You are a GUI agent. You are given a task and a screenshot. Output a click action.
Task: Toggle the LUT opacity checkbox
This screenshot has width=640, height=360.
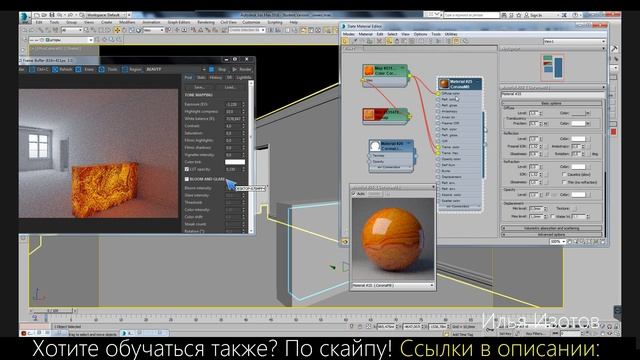pyautogui.click(x=187, y=169)
